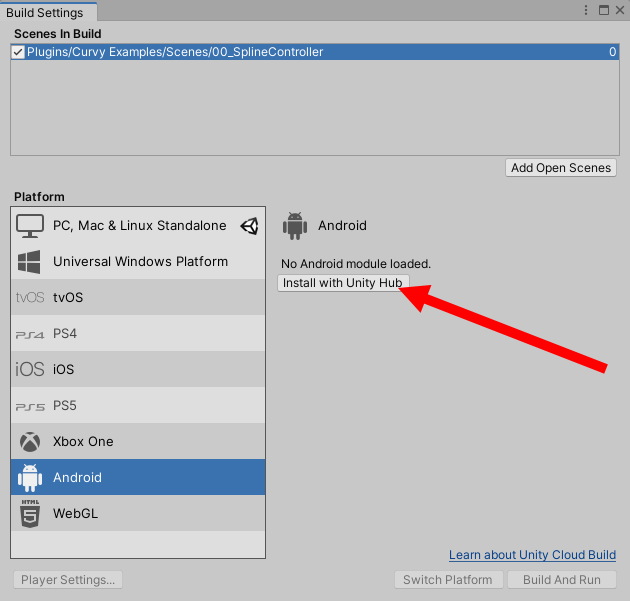Select the Xbox One platform row
This screenshot has width=630, height=601.
point(138,441)
